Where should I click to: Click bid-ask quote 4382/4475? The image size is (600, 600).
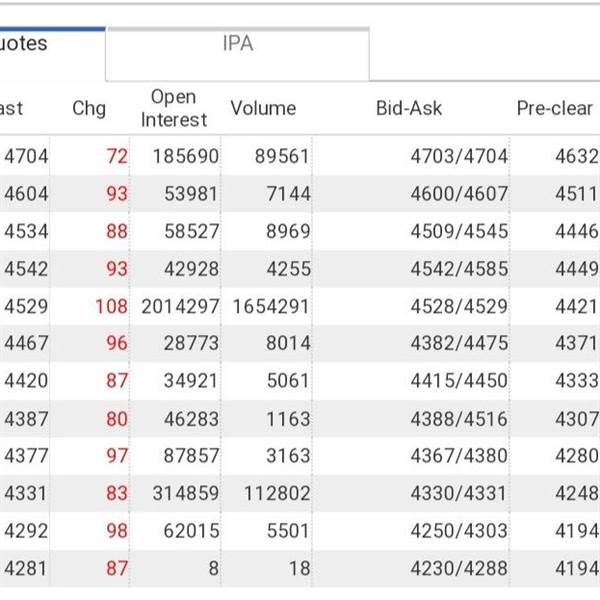pyautogui.click(x=459, y=344)
